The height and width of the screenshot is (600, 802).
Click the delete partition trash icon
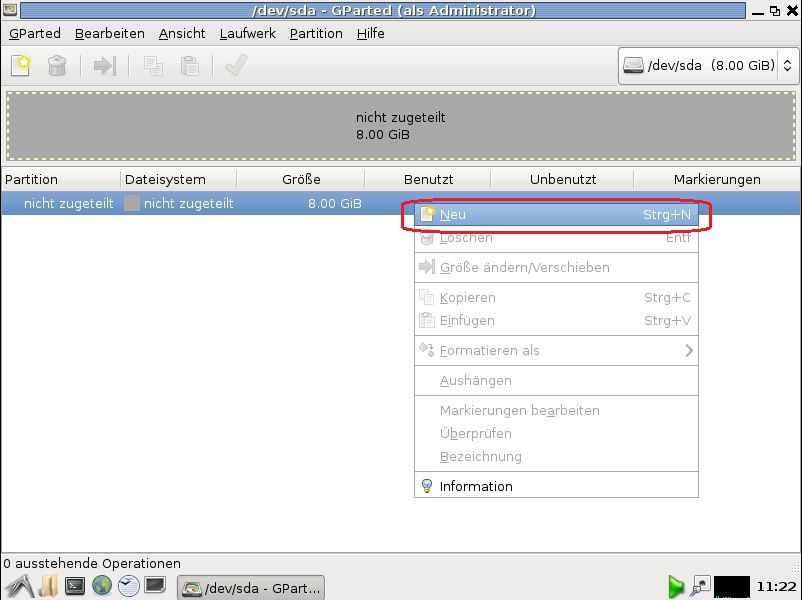coord(57,66)
